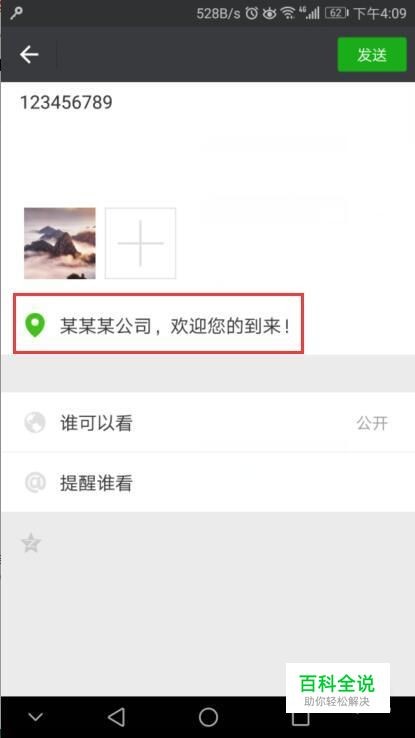The image size is (415, 738).
Task: Tap the back arrow icon
Action: (x=29, y=55)
